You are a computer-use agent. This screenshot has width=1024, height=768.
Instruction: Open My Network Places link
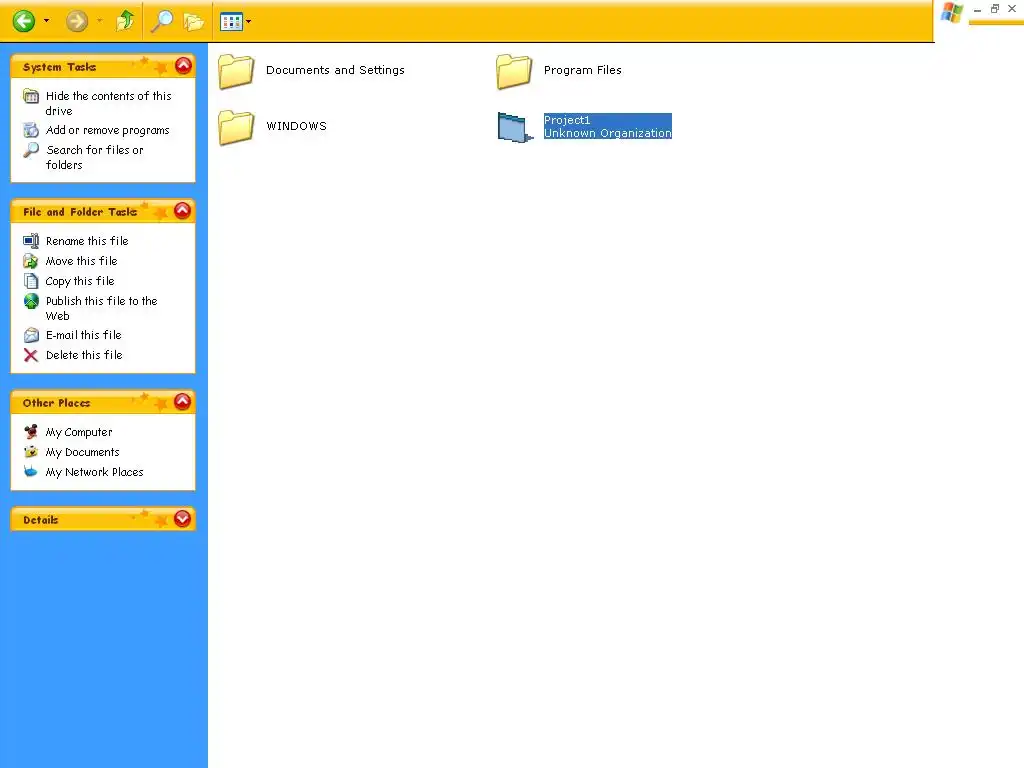(95, 472)
